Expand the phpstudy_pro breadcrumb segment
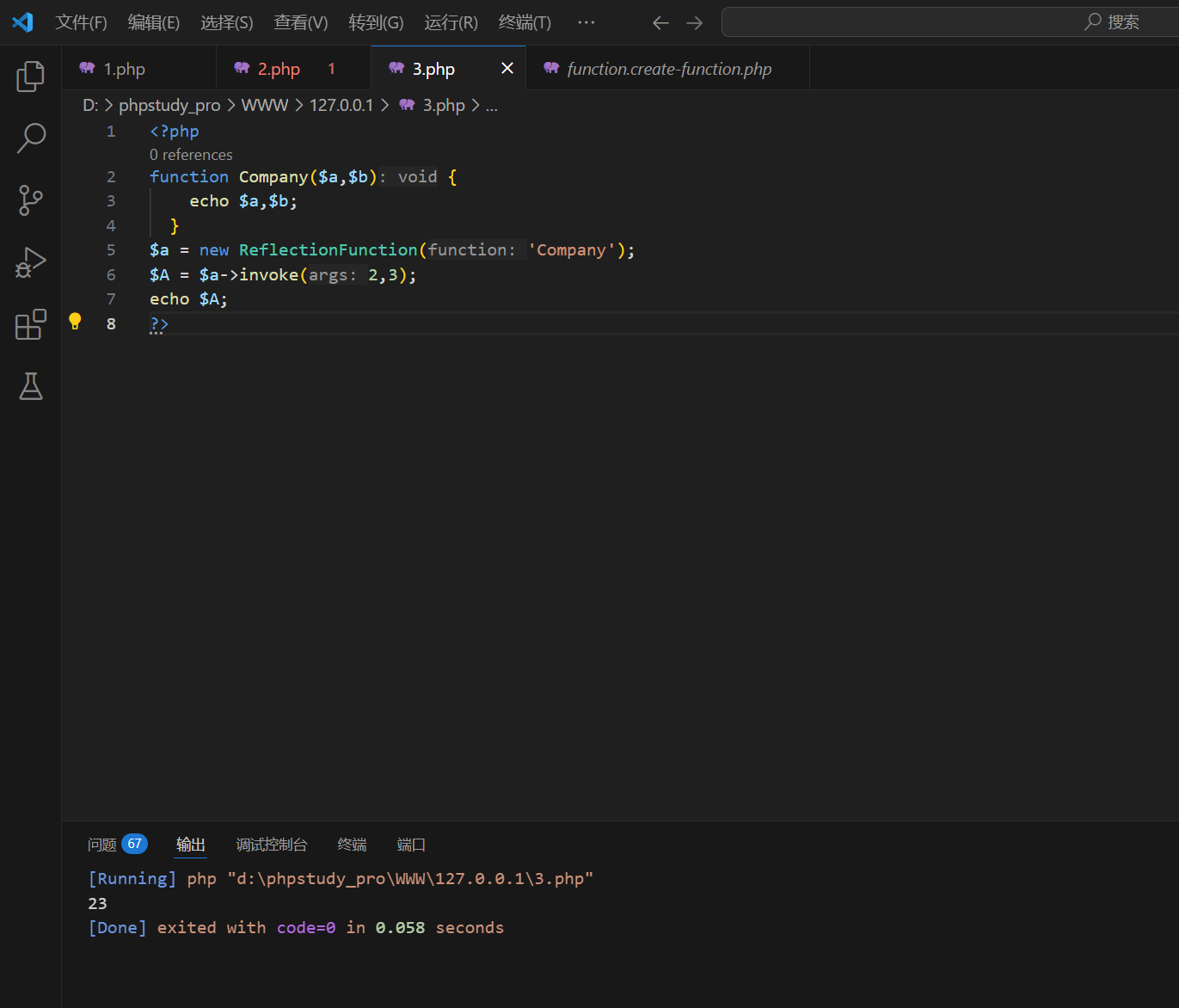The height and width of the screenshot is (1008, 1179). [x=169, y=105]
